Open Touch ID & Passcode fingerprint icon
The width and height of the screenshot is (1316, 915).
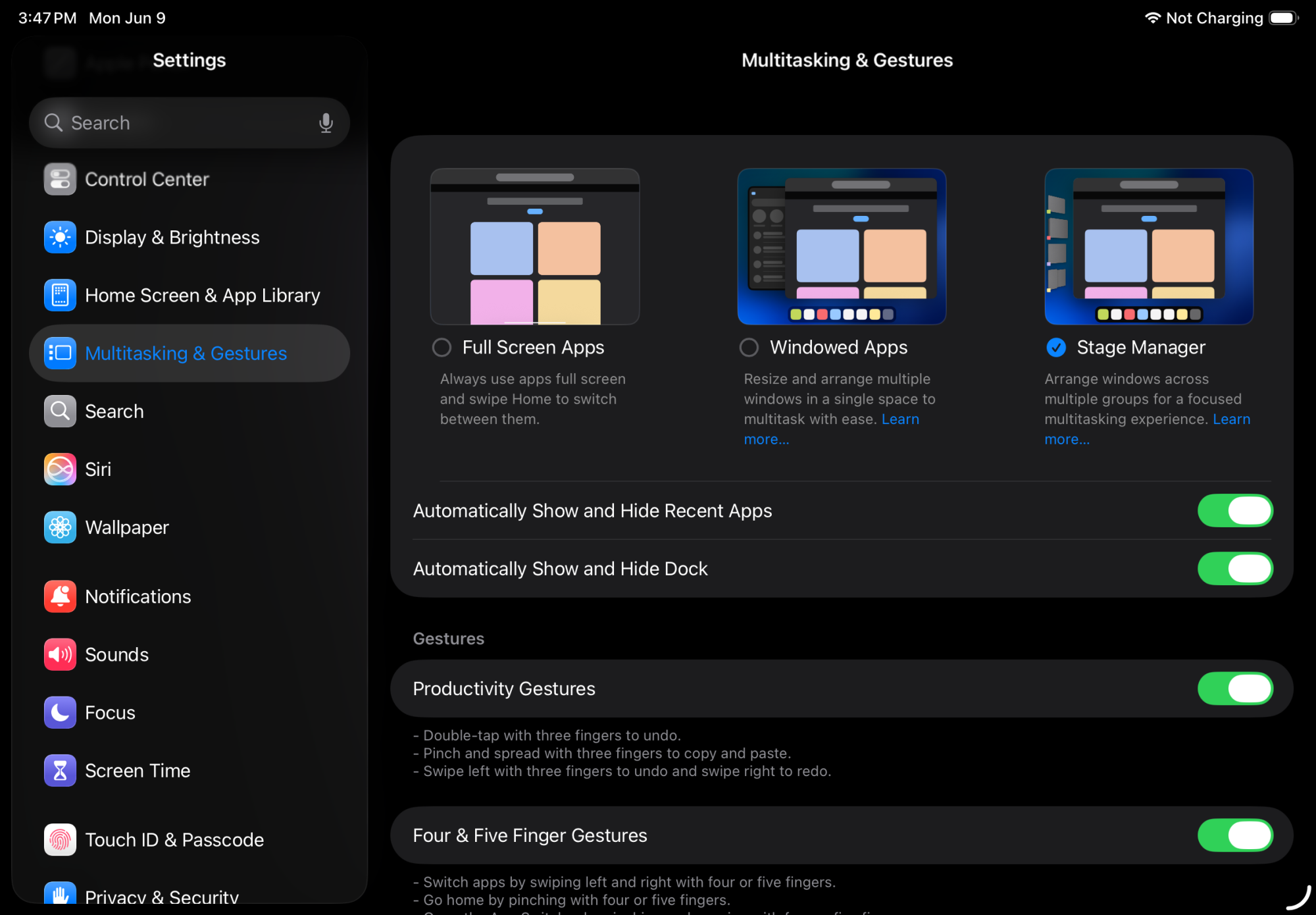[60, 839]
